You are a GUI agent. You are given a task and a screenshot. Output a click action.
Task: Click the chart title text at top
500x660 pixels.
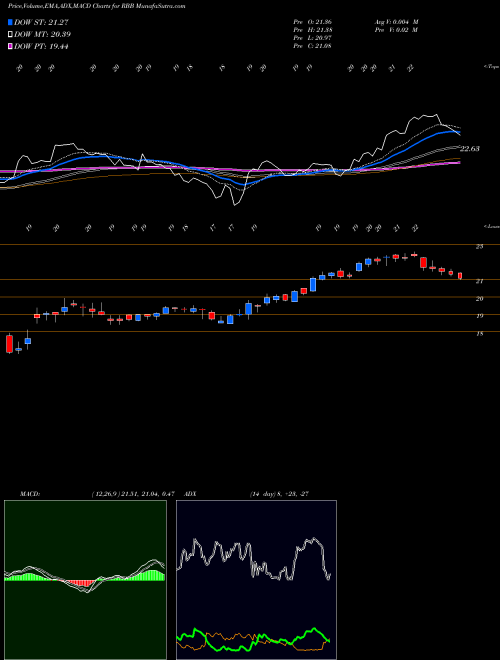coord(96,6)
